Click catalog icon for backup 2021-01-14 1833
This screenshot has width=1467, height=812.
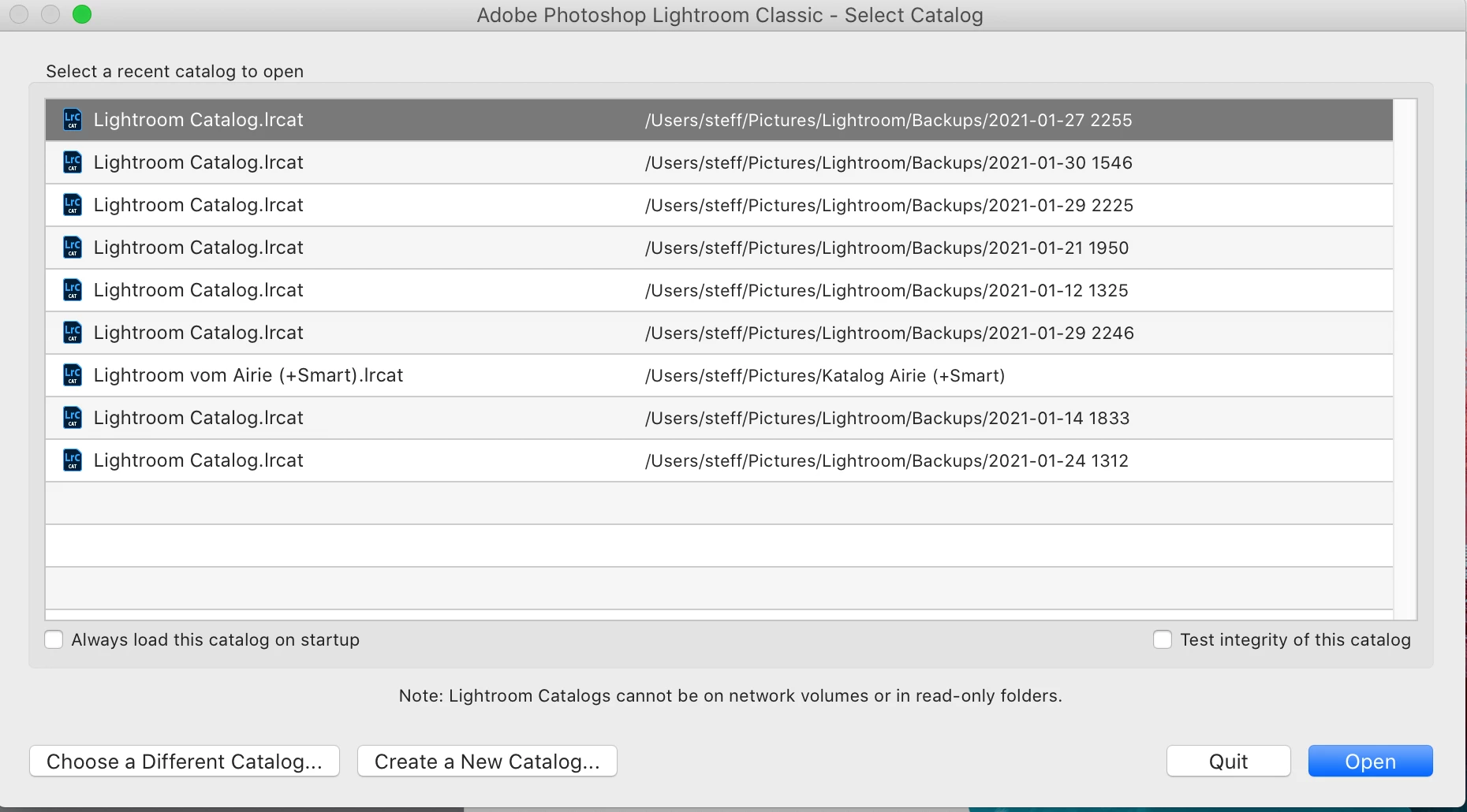73,418
